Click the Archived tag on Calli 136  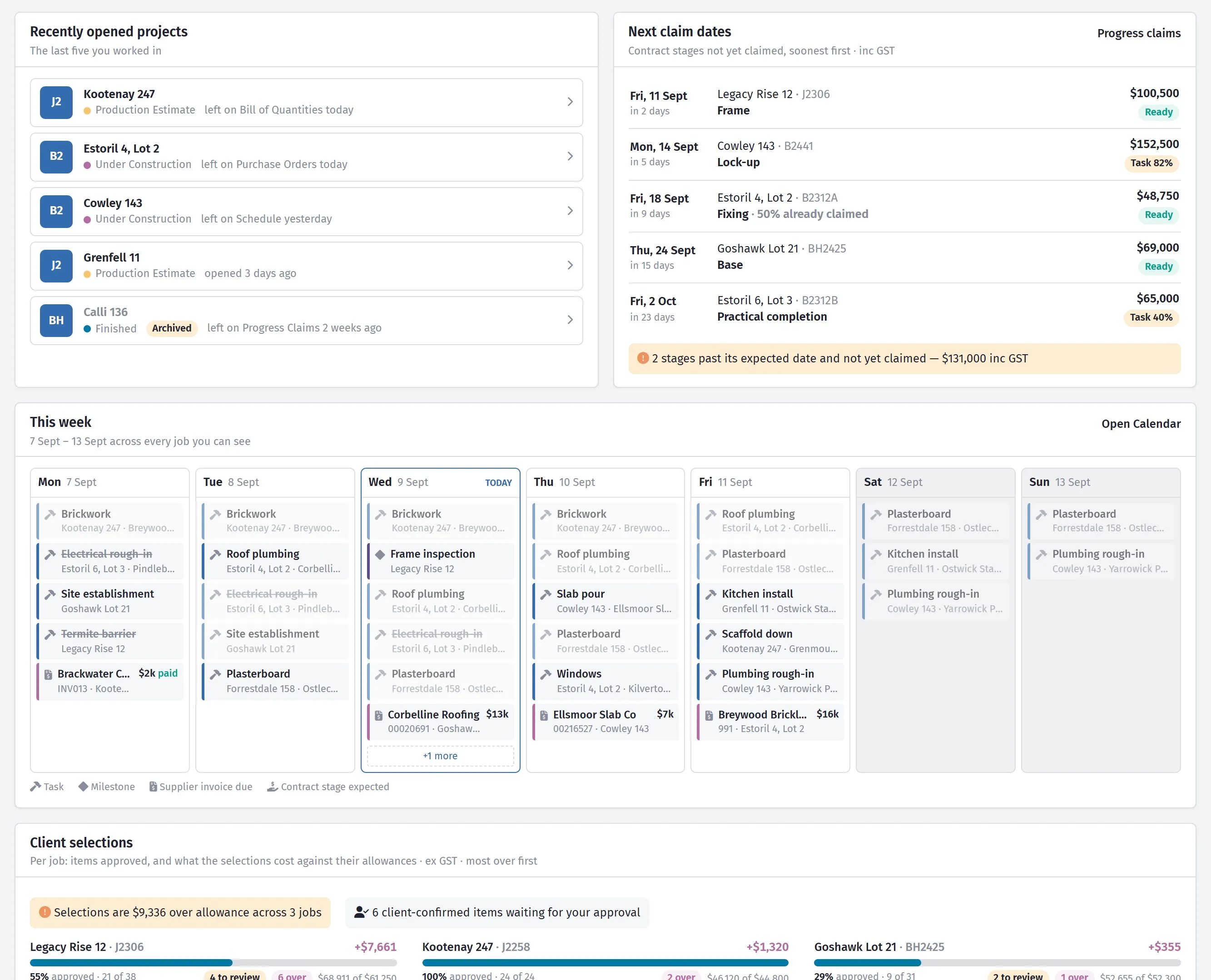172,328
